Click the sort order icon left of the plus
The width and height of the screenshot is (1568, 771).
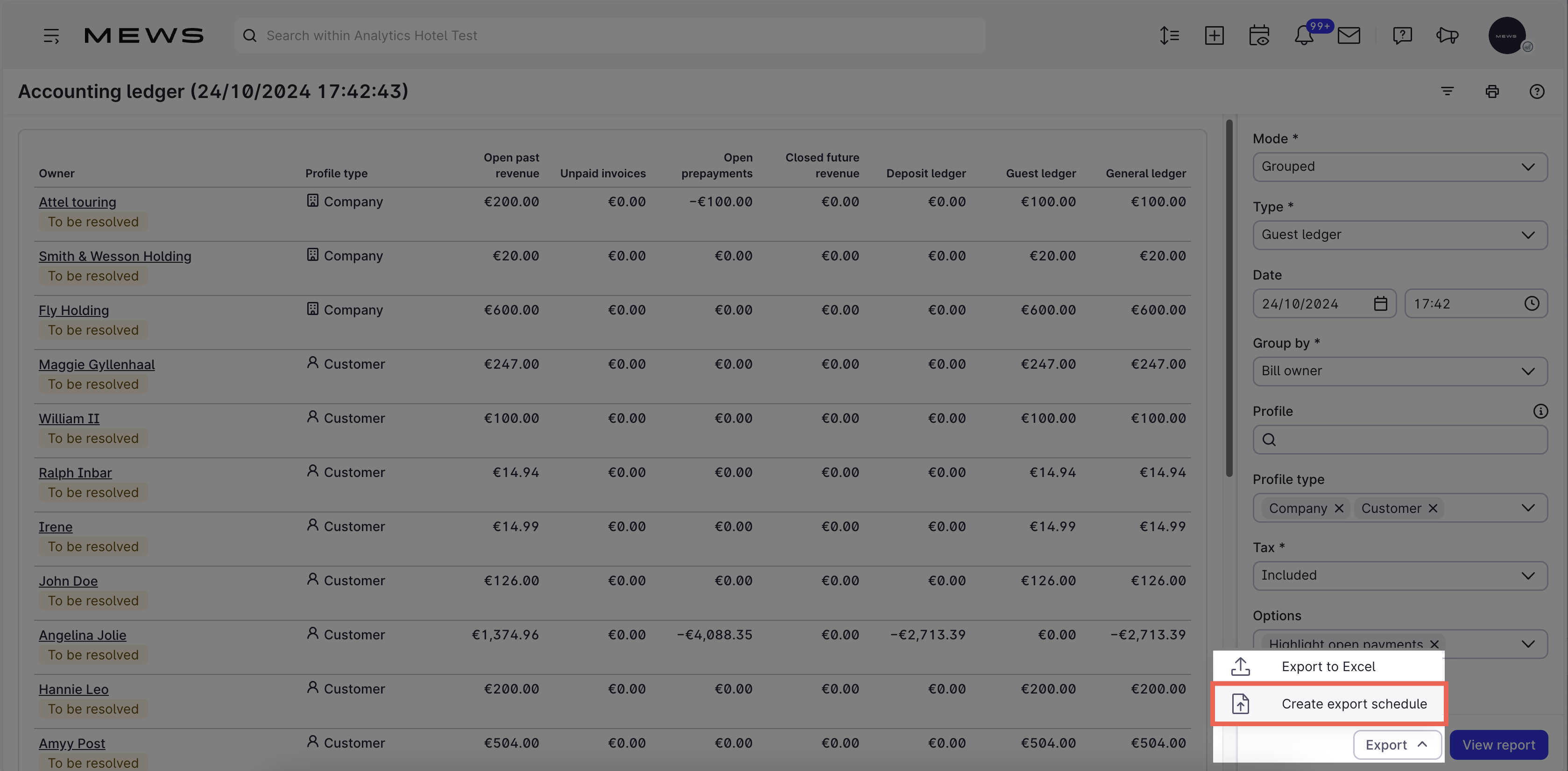point(1169,35)
